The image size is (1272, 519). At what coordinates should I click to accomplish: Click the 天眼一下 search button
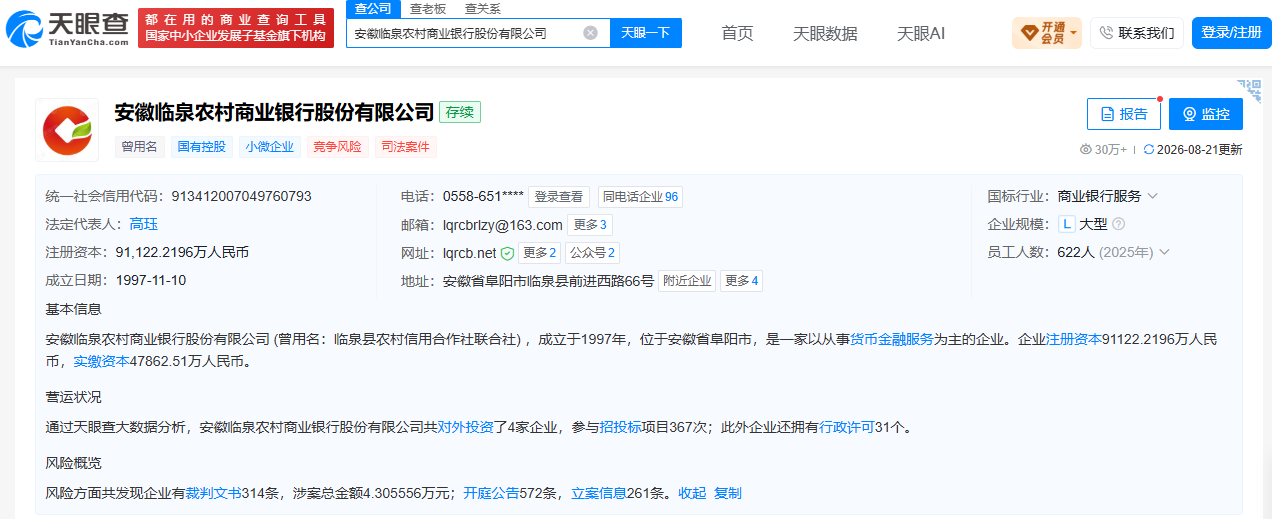[x=646, y=33]
